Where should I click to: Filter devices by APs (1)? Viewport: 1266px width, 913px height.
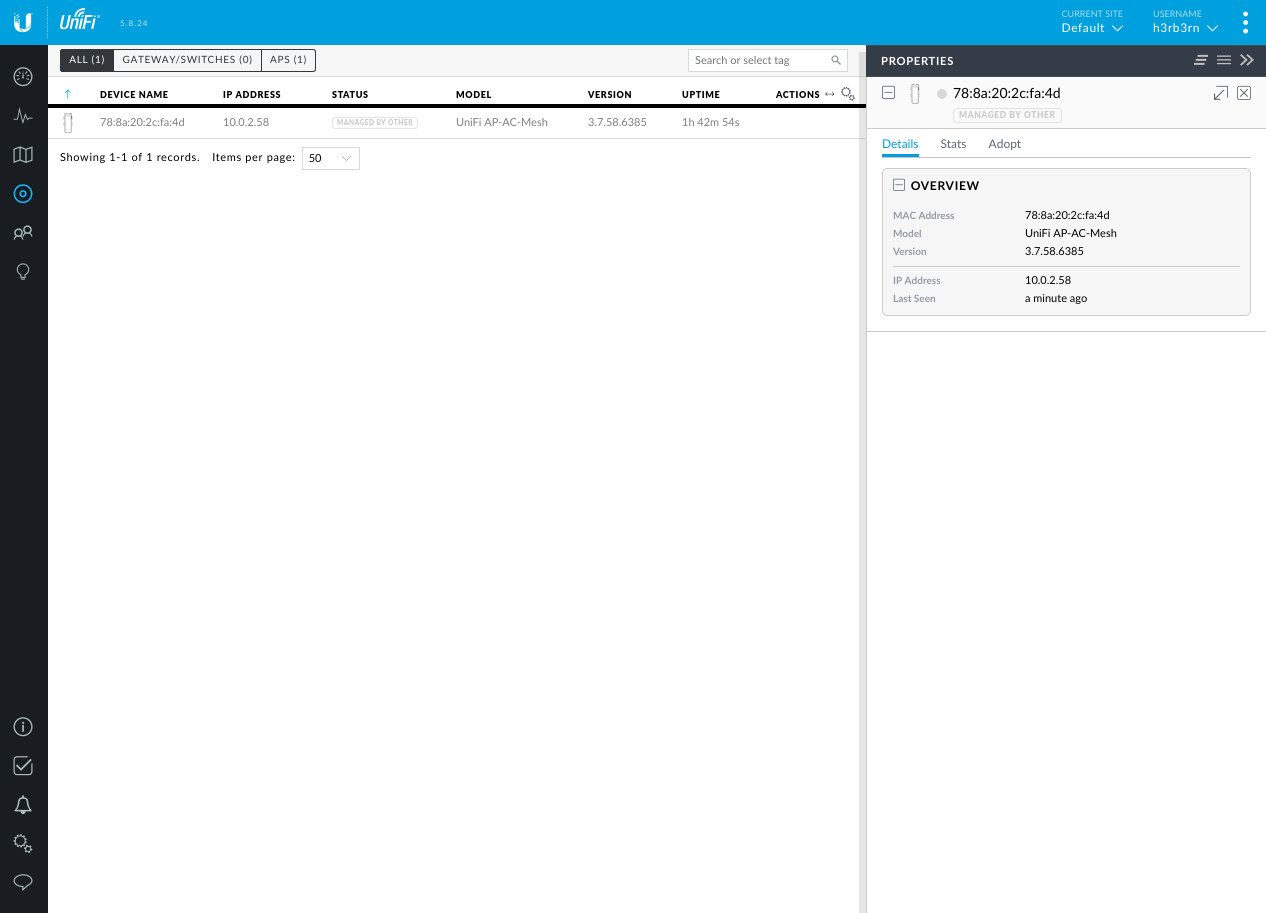288,60
